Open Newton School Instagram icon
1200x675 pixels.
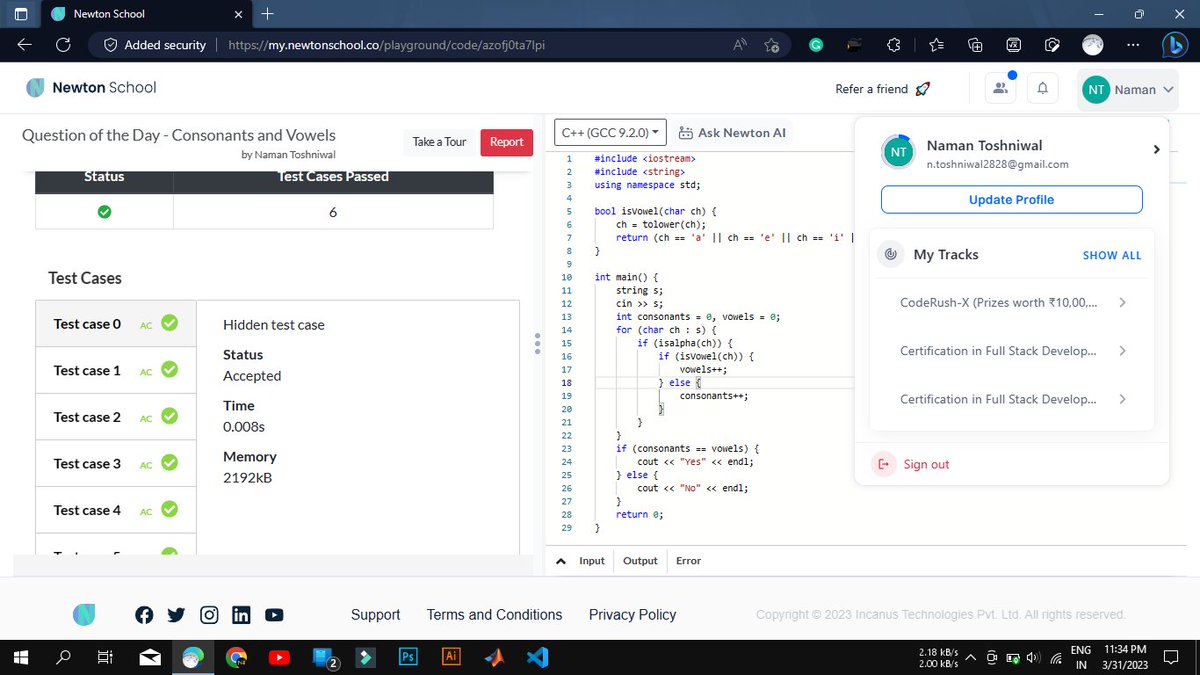pos(209,615)
